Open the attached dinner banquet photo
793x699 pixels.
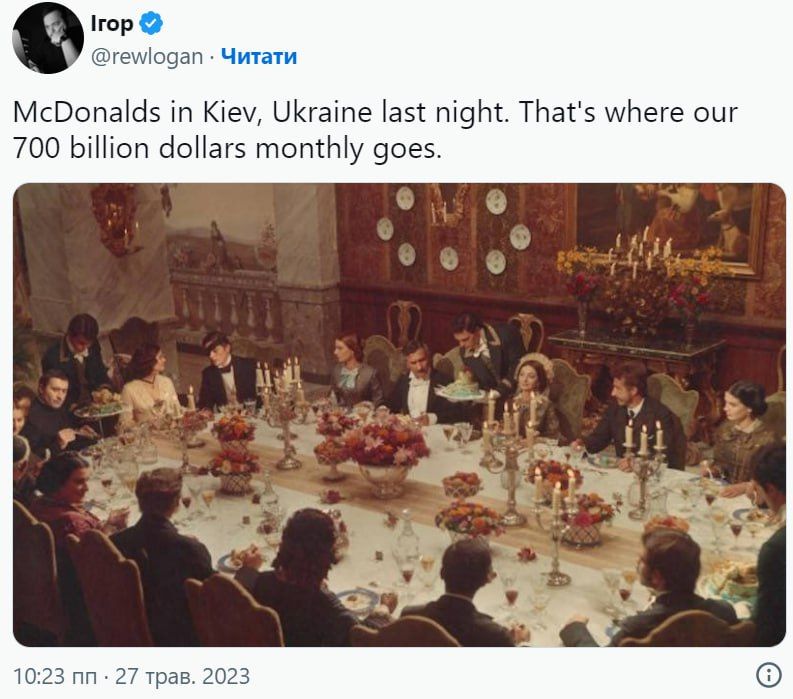[398, 415]
